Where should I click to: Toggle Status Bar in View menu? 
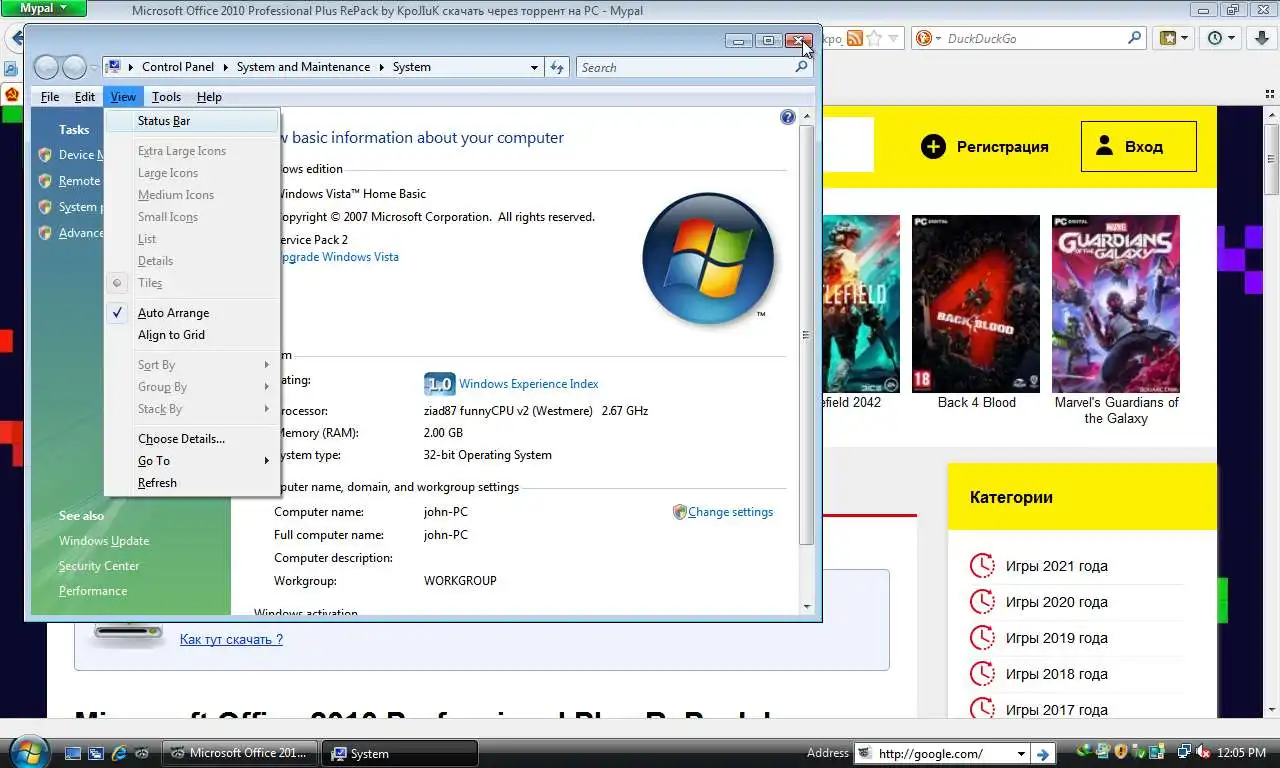(x=192, y=121)
